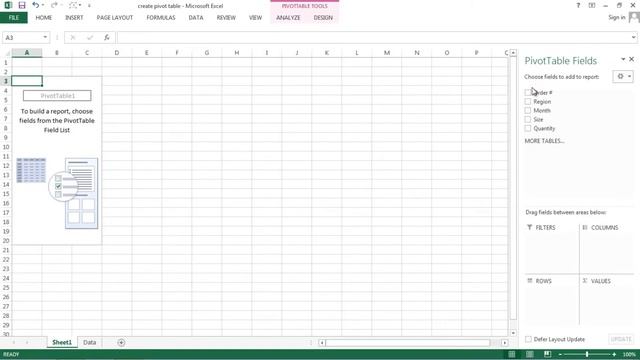Switch to Page Layout view icon
The image size is (640, 360).
point(529,354)
